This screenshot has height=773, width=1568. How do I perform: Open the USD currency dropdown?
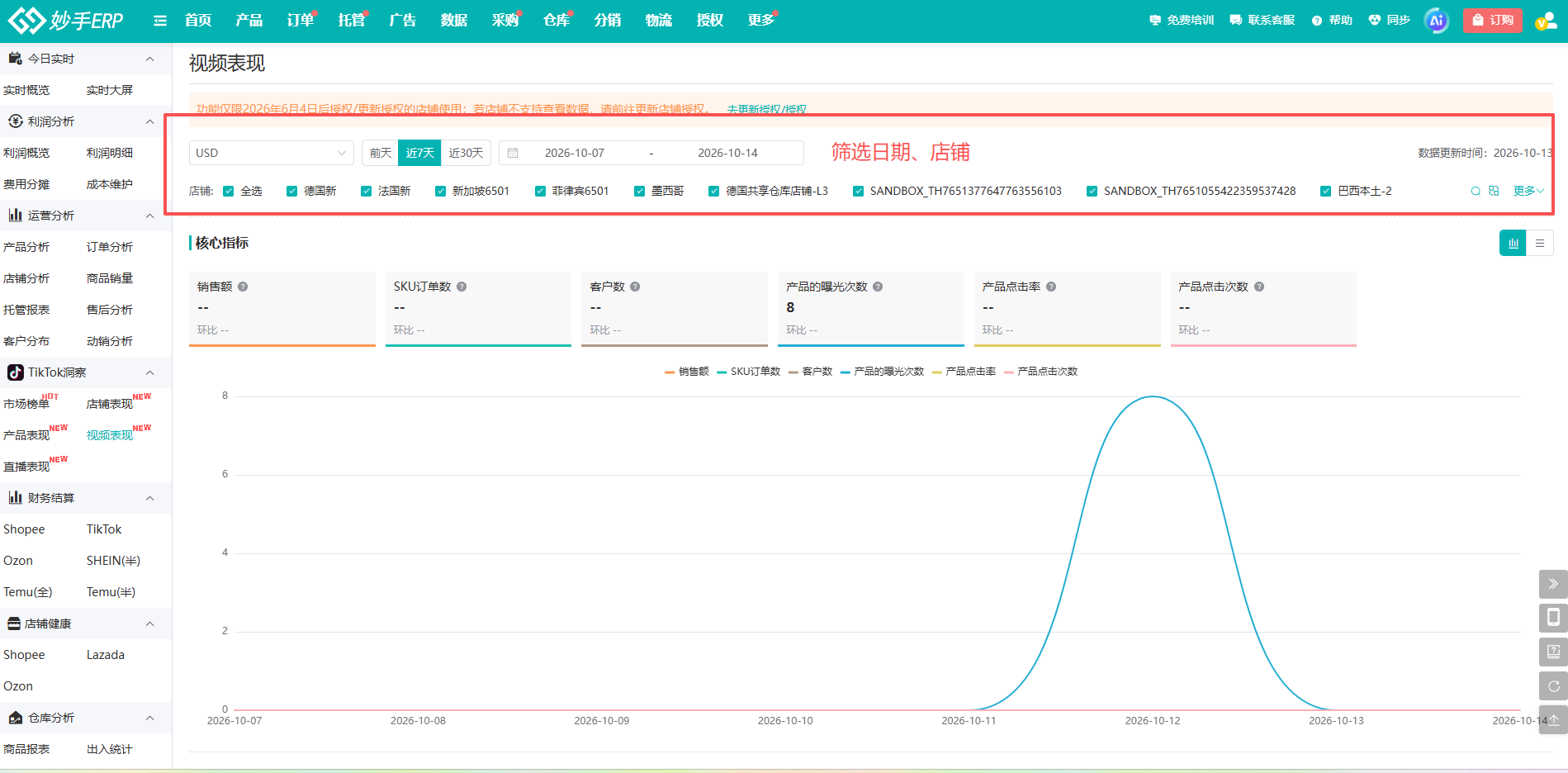[x=271, y=153]
